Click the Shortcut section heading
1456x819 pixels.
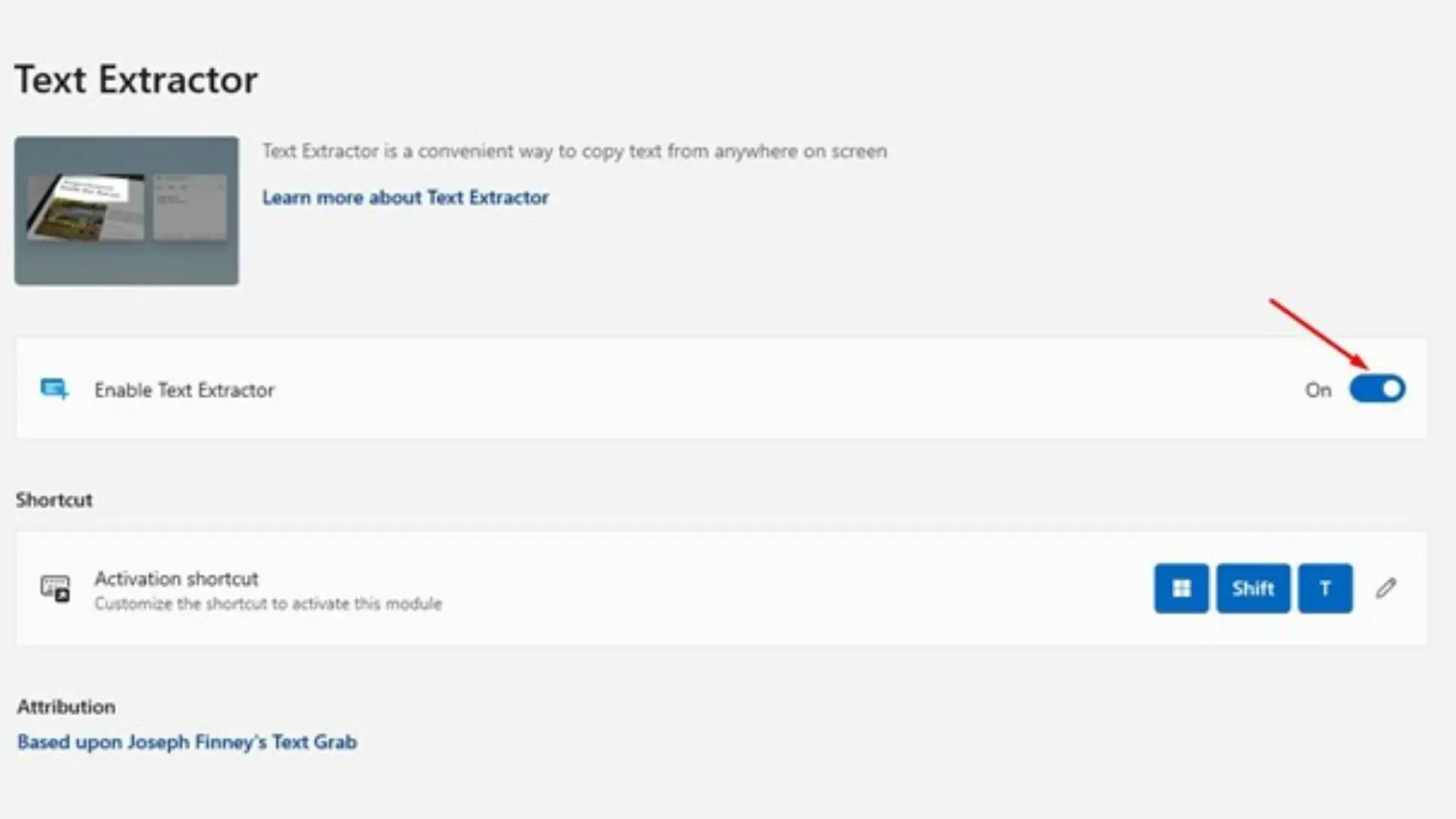[54, 500]
